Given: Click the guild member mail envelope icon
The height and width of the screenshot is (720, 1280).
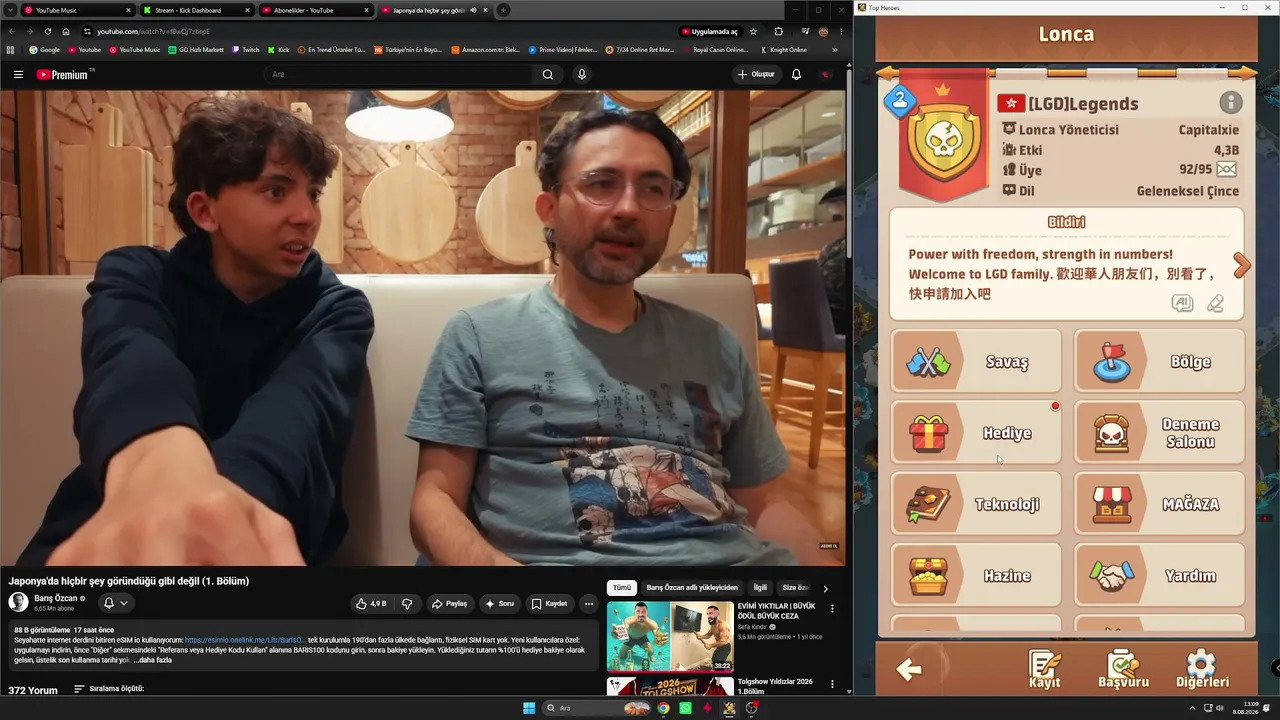Looking at the screenshot, I should click(1227, 170).
